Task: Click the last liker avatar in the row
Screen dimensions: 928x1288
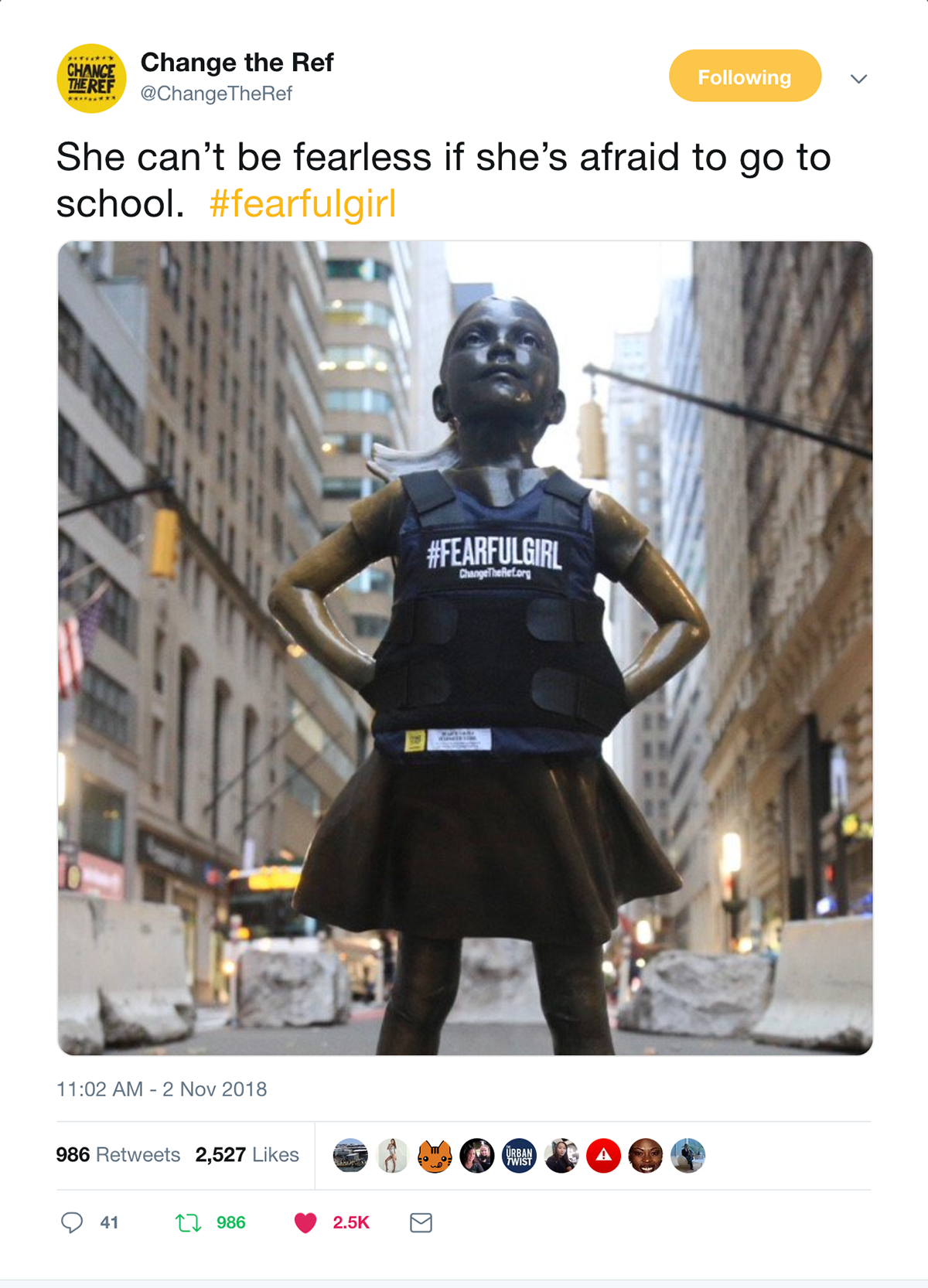Action: (687, 1156)
